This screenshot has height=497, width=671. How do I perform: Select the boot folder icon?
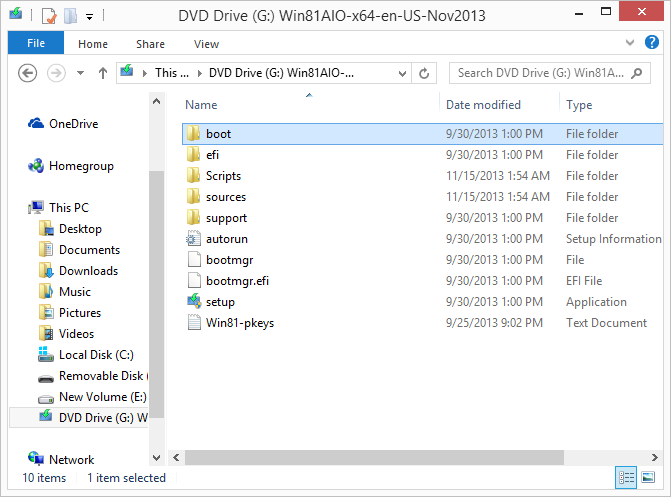193,134
